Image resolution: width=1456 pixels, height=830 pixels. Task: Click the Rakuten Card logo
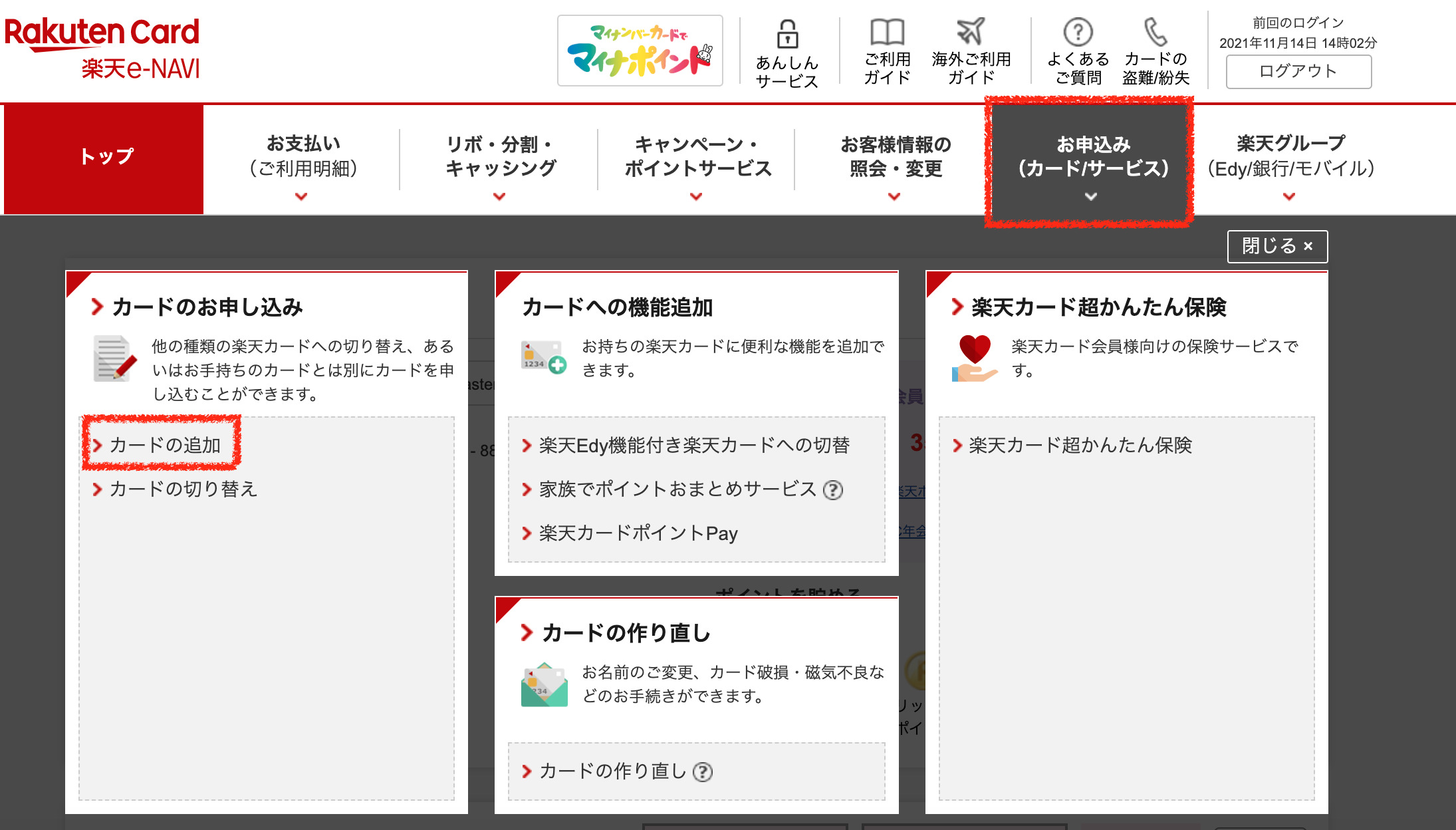click(102, 33)
